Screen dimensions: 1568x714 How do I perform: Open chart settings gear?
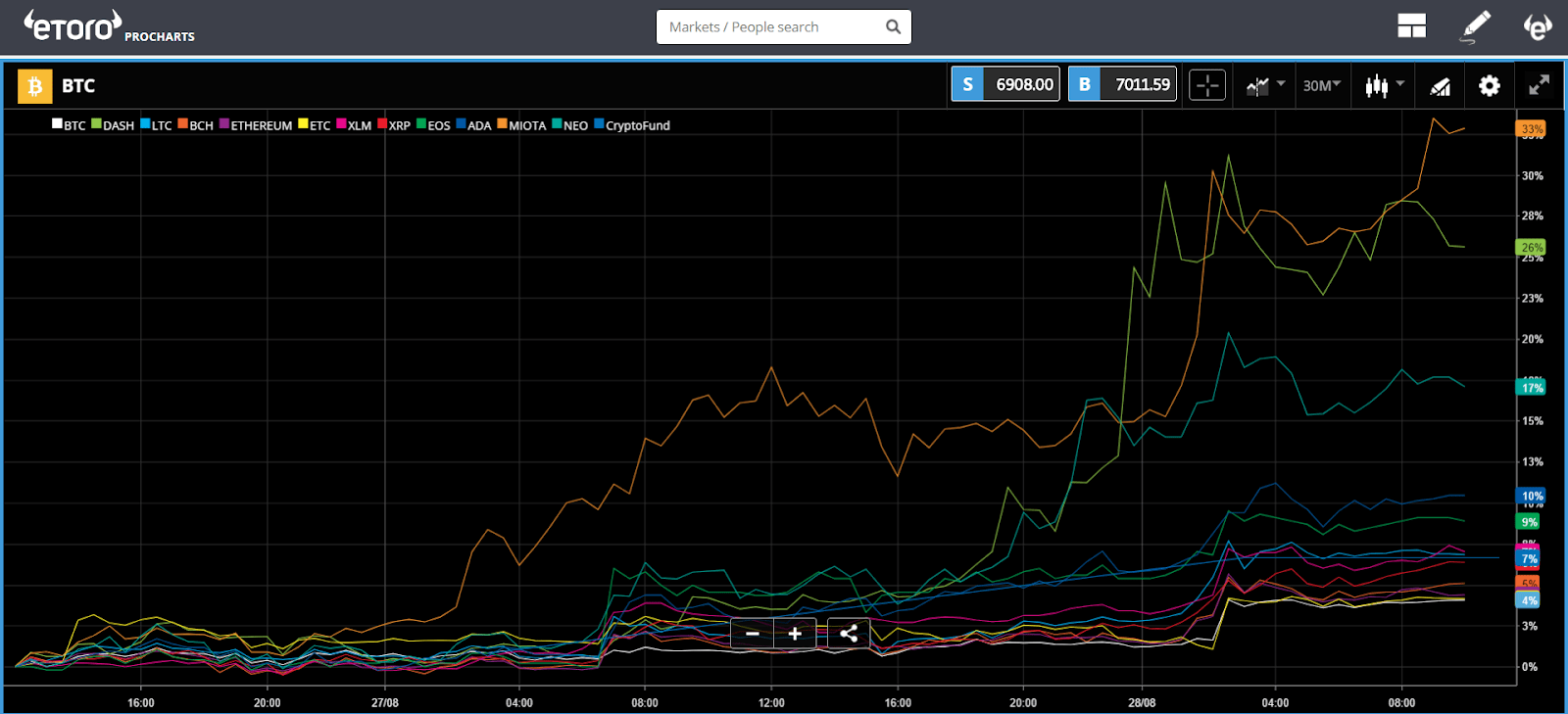click(1490, 86)
